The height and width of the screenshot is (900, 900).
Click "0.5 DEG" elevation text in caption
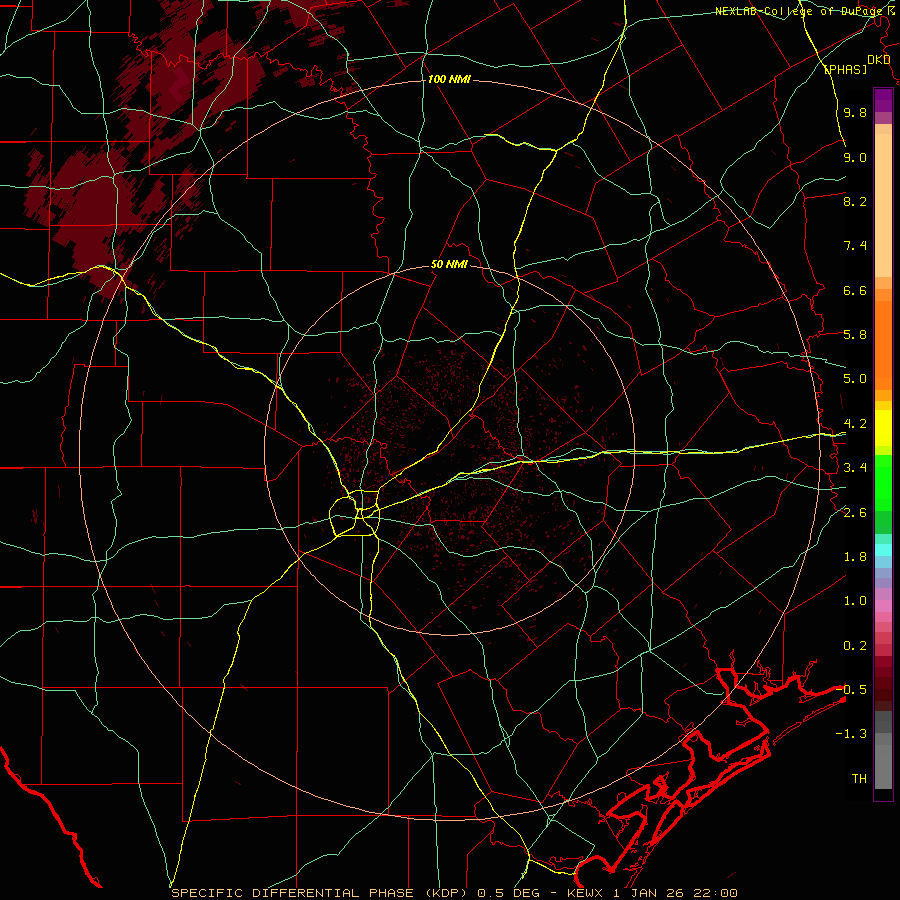(x=509, y=893)
